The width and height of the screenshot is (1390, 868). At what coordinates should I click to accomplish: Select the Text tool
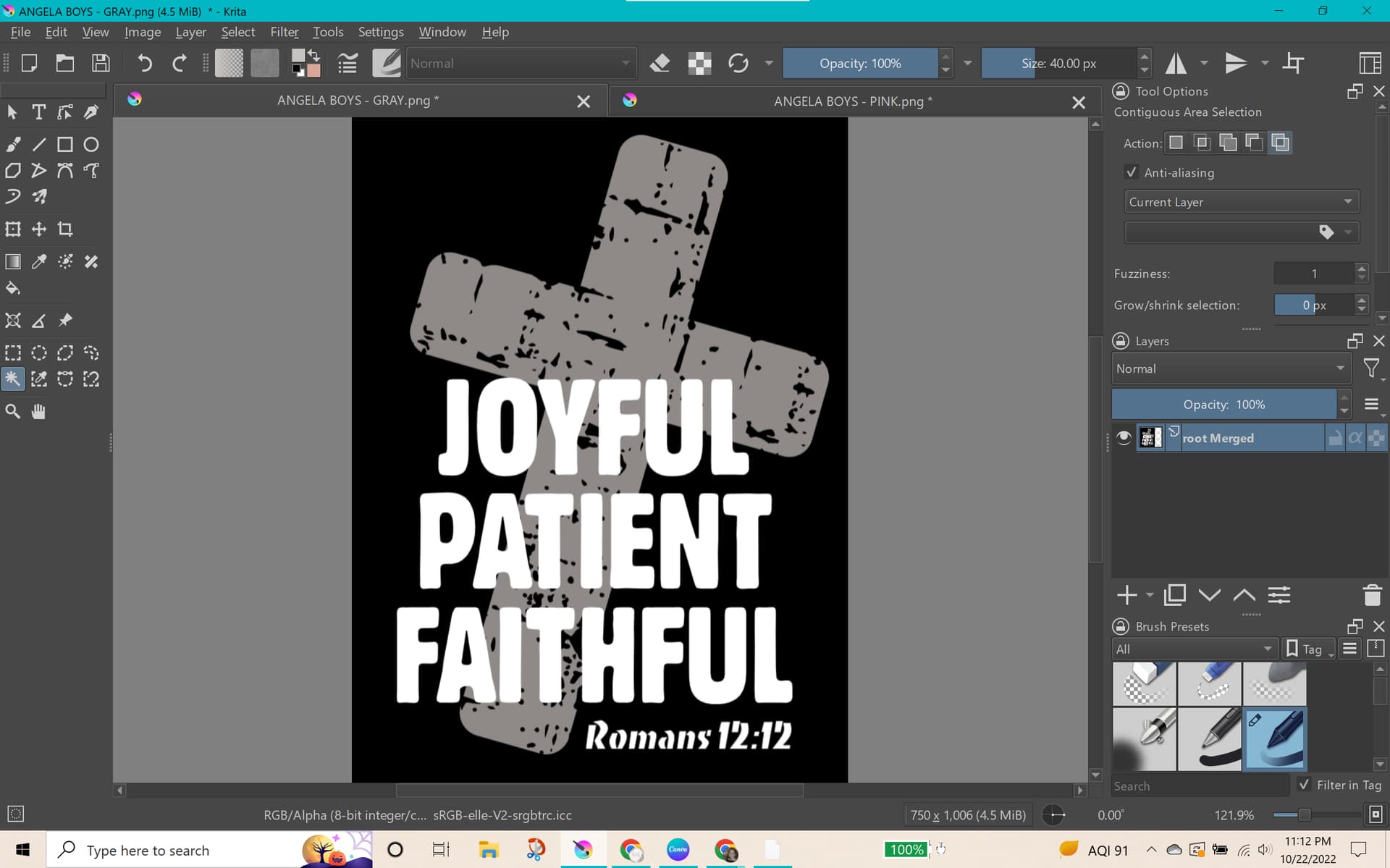pos(38,112)
